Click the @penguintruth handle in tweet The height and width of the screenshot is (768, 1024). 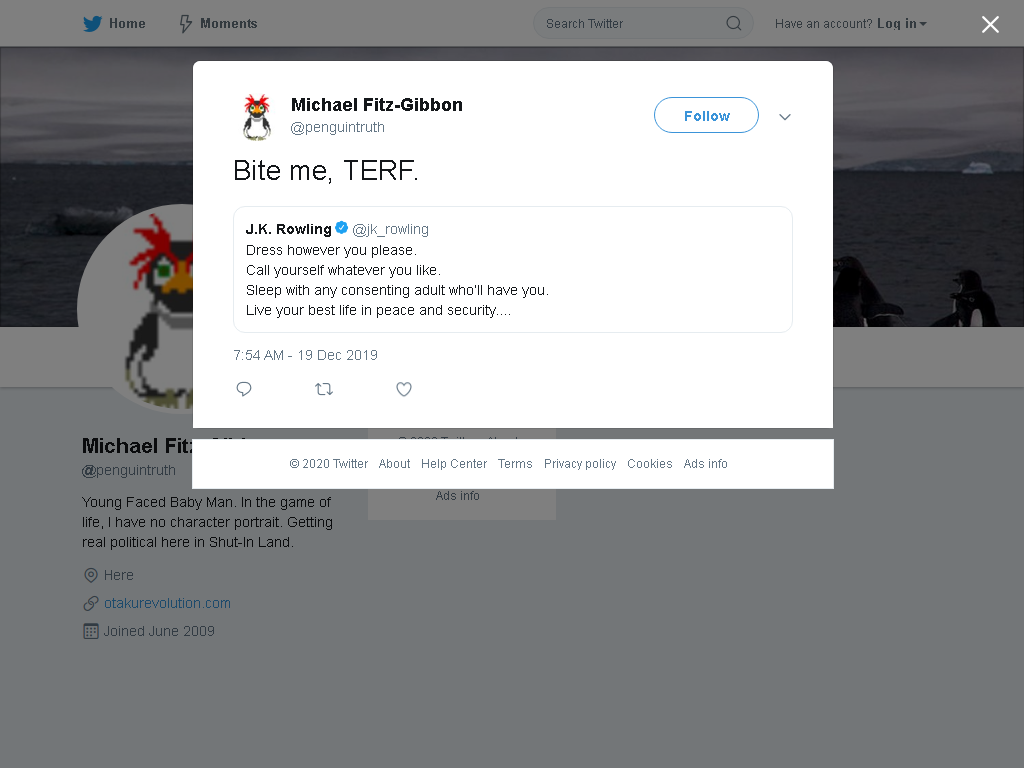click(338, 127)
